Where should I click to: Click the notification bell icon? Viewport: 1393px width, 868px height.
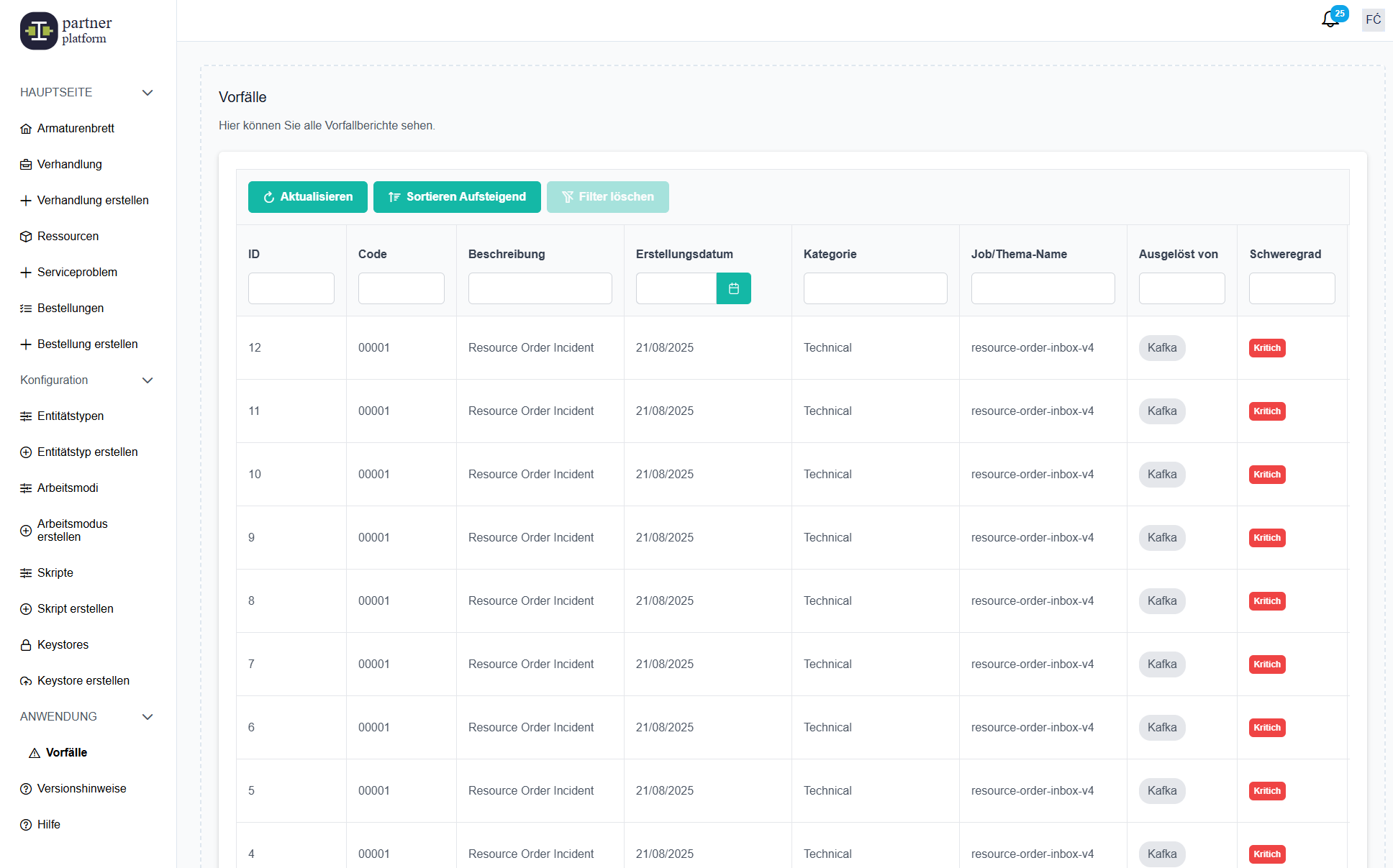coord(1330,19)
